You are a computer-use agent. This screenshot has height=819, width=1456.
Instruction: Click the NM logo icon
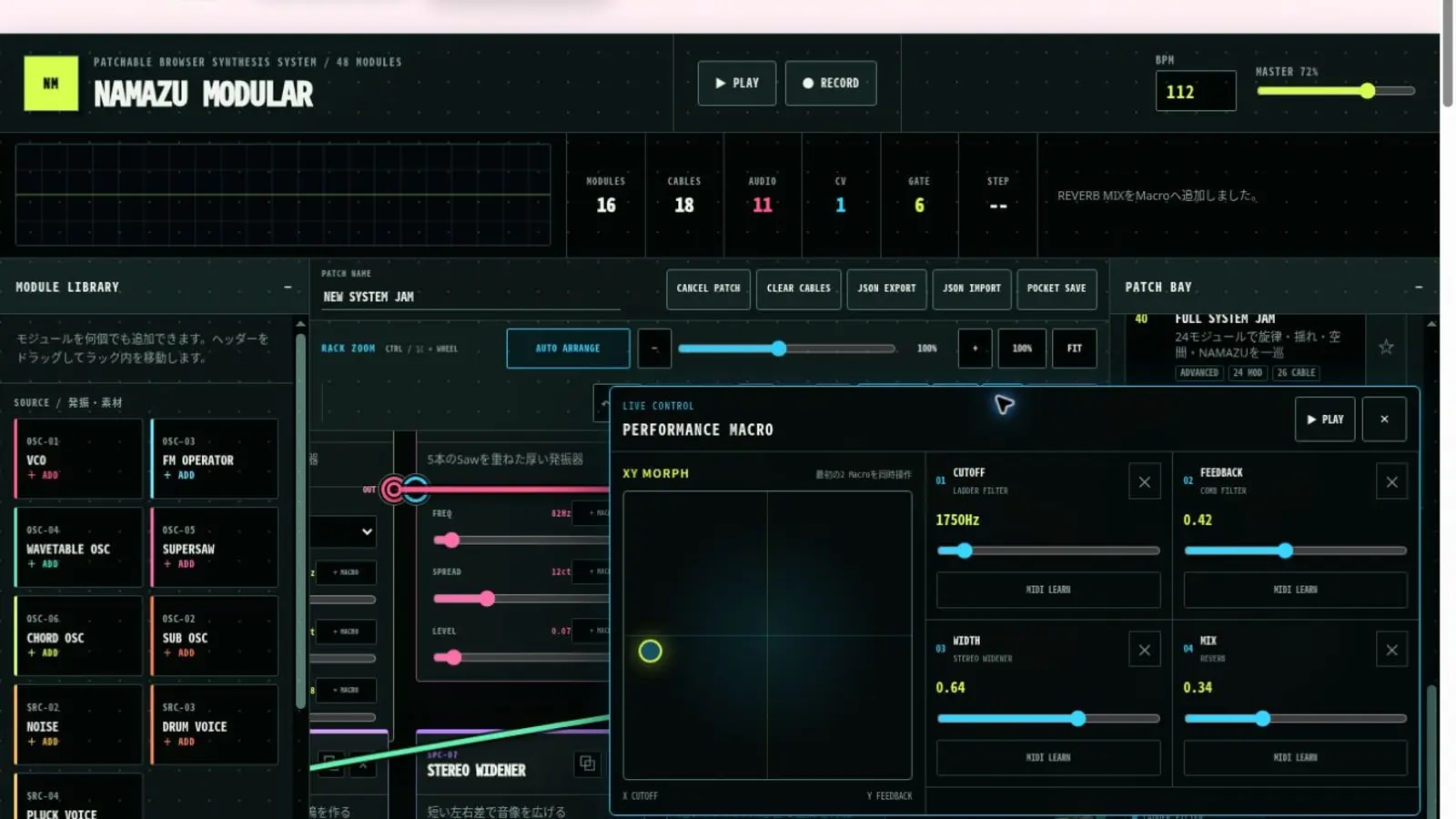[x=51, y=84]
